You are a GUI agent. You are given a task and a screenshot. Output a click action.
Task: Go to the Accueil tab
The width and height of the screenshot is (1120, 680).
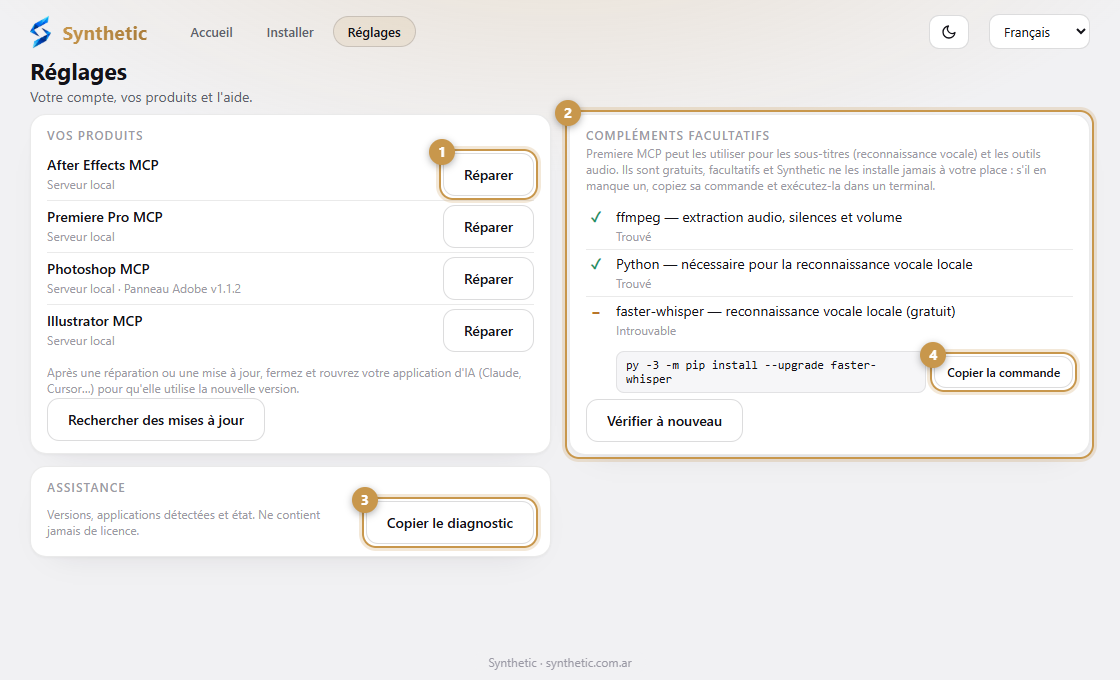(x=211, y=32)
